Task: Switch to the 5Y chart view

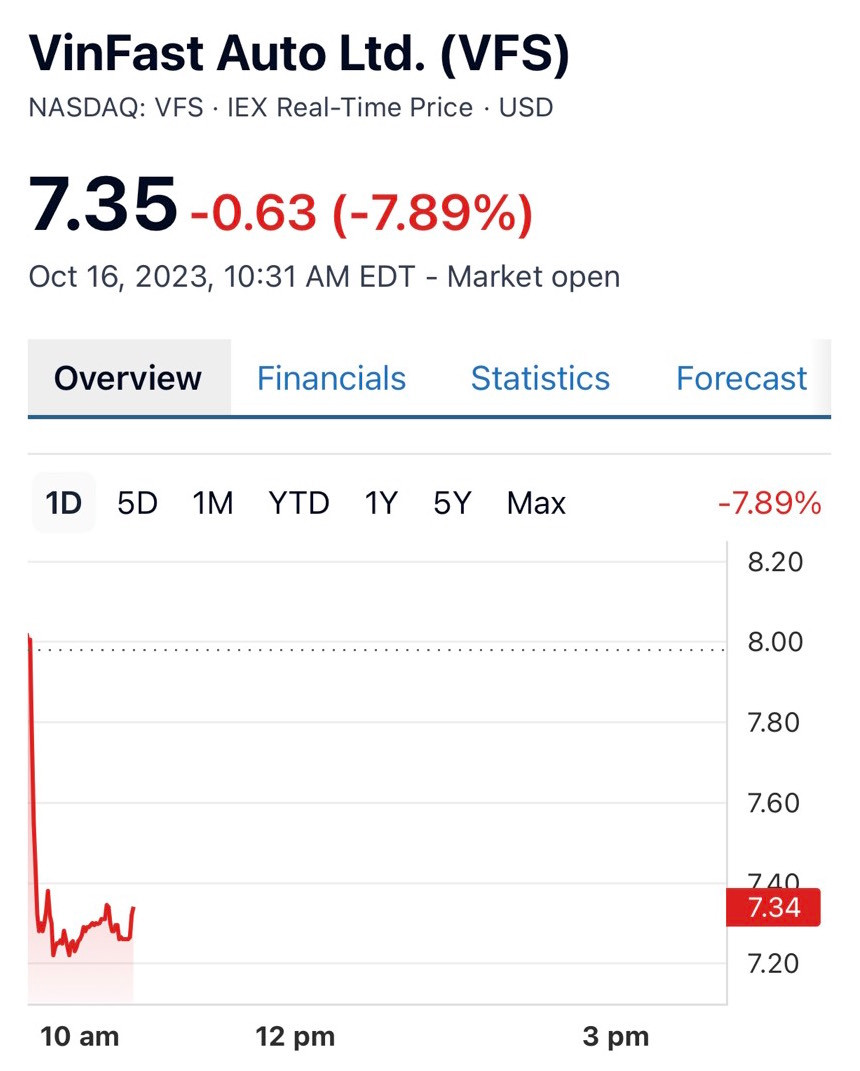Action: [451, 503]
